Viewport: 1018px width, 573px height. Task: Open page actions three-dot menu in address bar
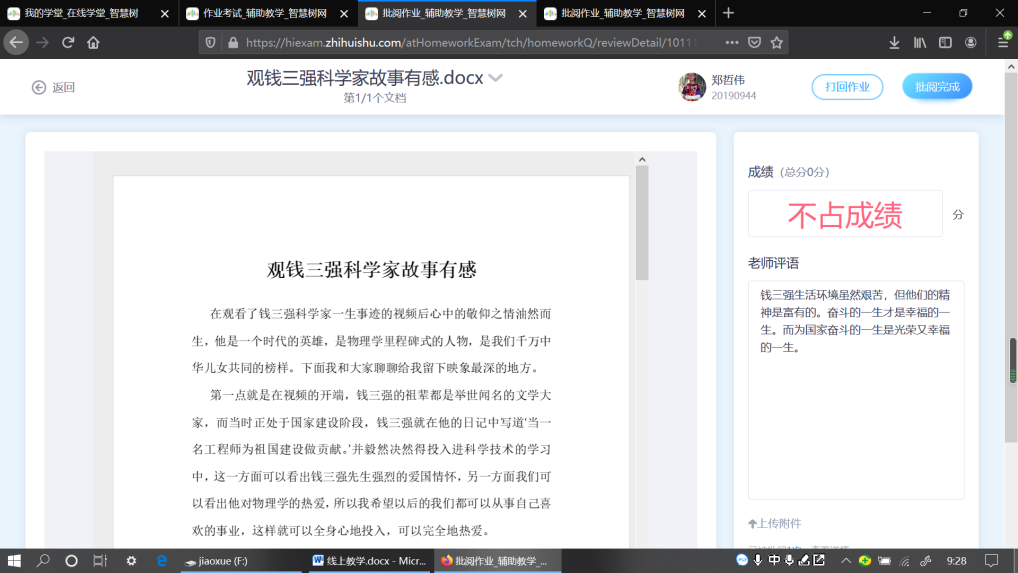pyautogui.click(x=732, y=43)
